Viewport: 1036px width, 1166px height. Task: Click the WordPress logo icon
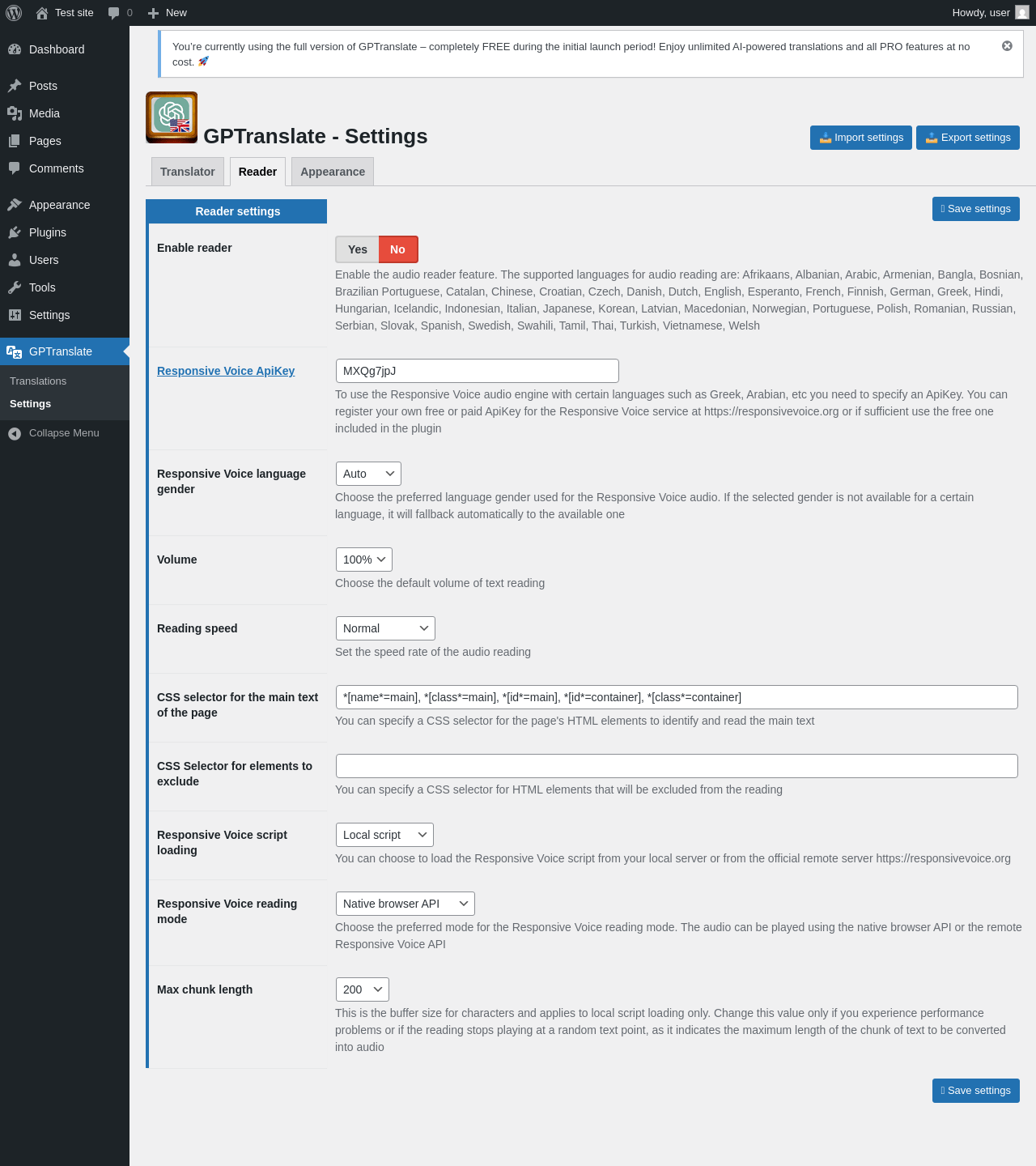click(14, 13)
